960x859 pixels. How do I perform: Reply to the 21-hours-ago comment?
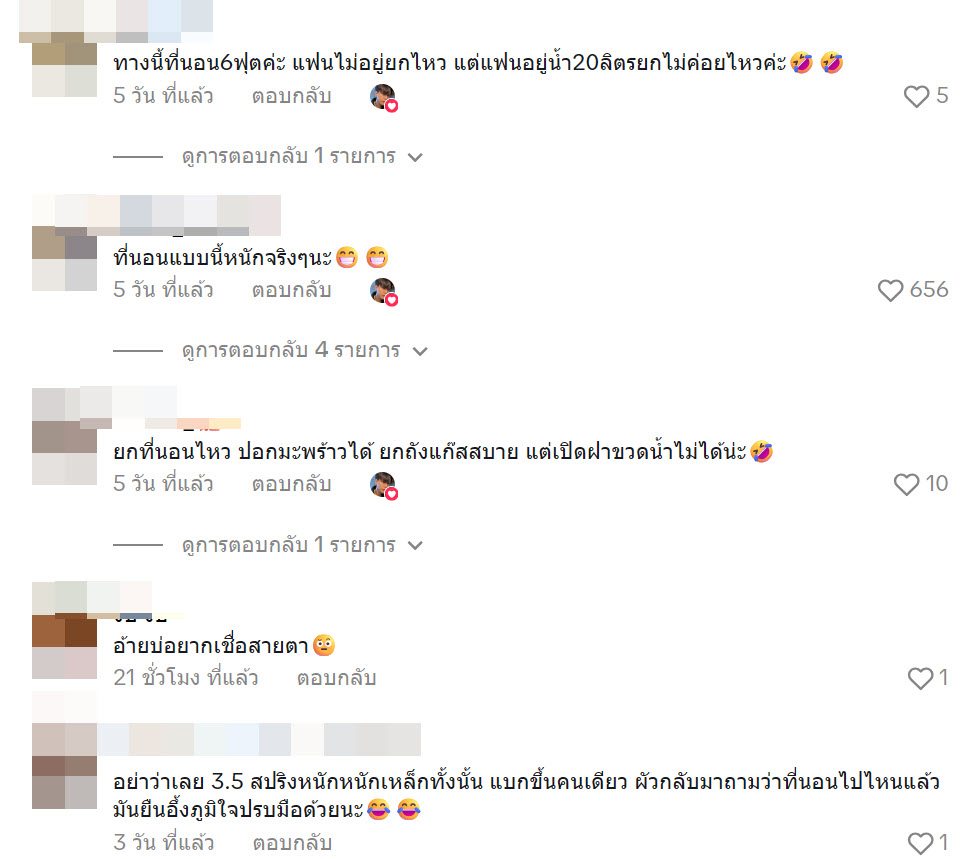336,678
